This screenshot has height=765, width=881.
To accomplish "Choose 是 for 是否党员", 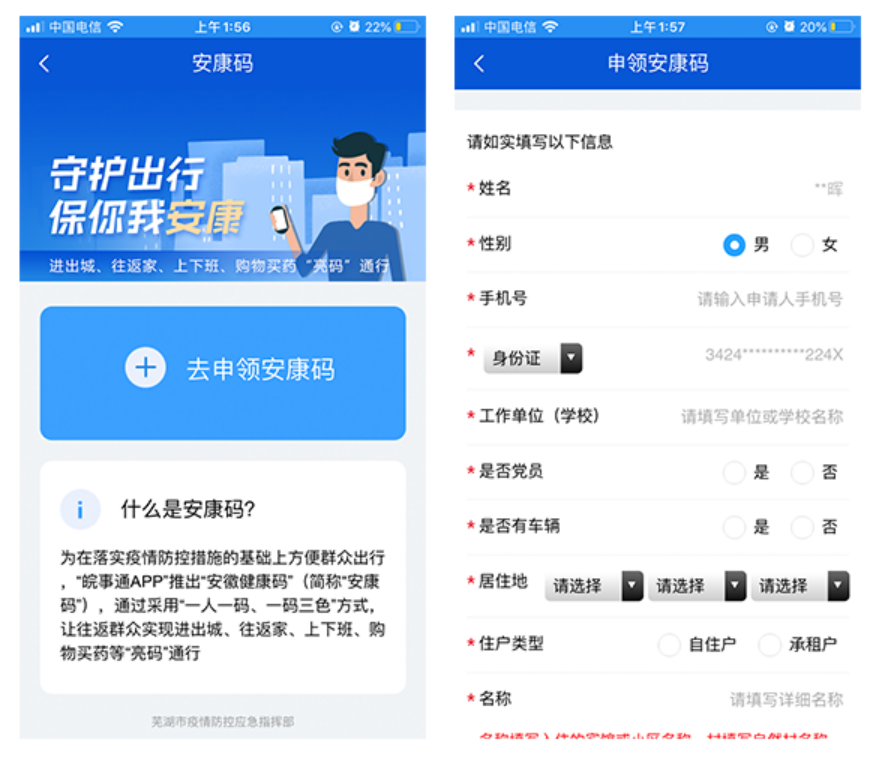I will click(734, 472).
